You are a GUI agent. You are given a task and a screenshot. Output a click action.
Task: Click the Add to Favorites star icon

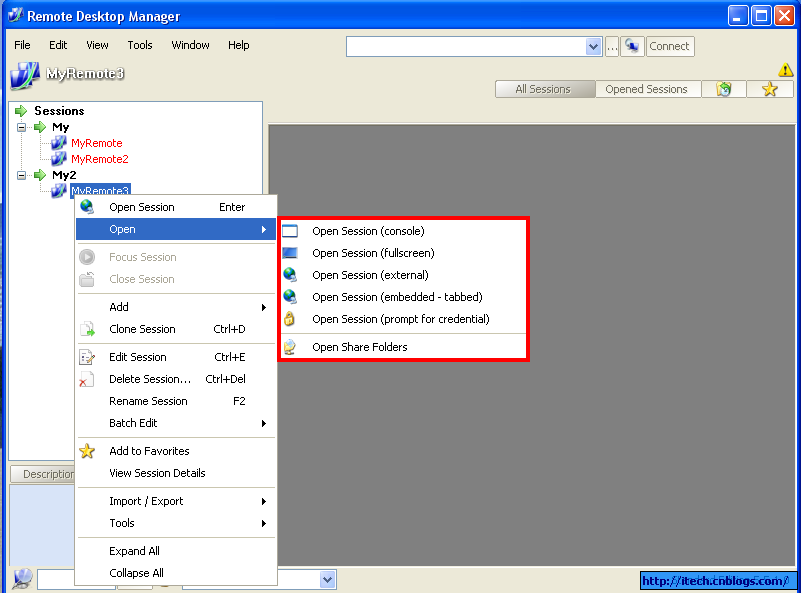point(87,450)
